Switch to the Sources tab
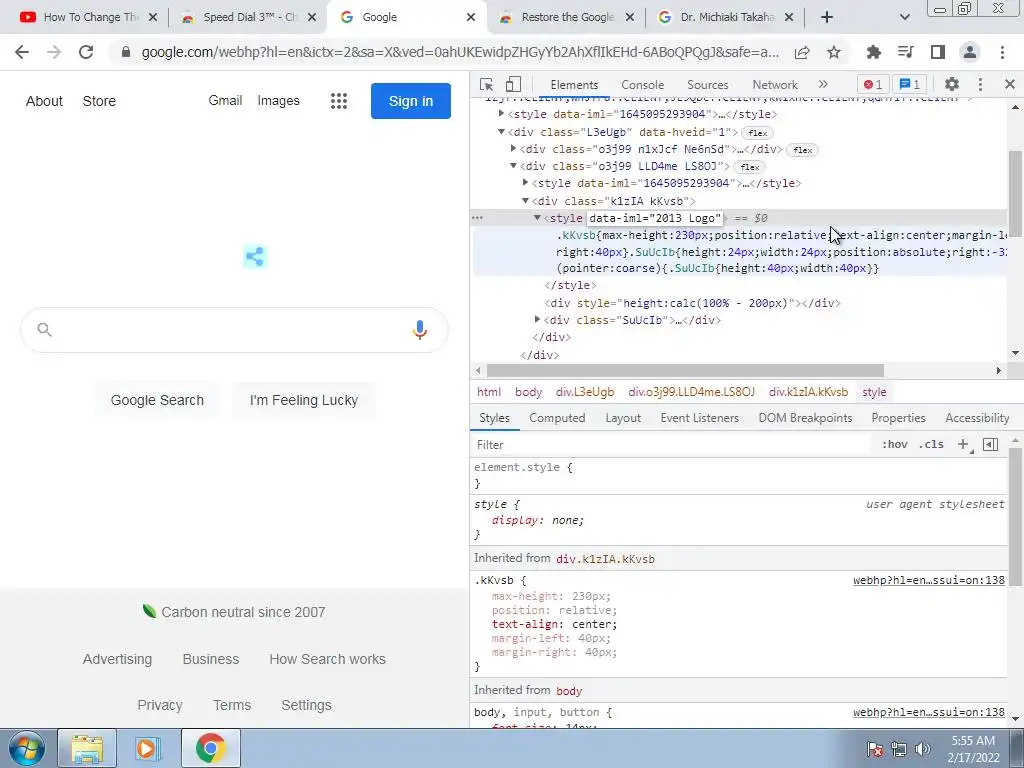 pyautogui.click(x=707, y=85)
